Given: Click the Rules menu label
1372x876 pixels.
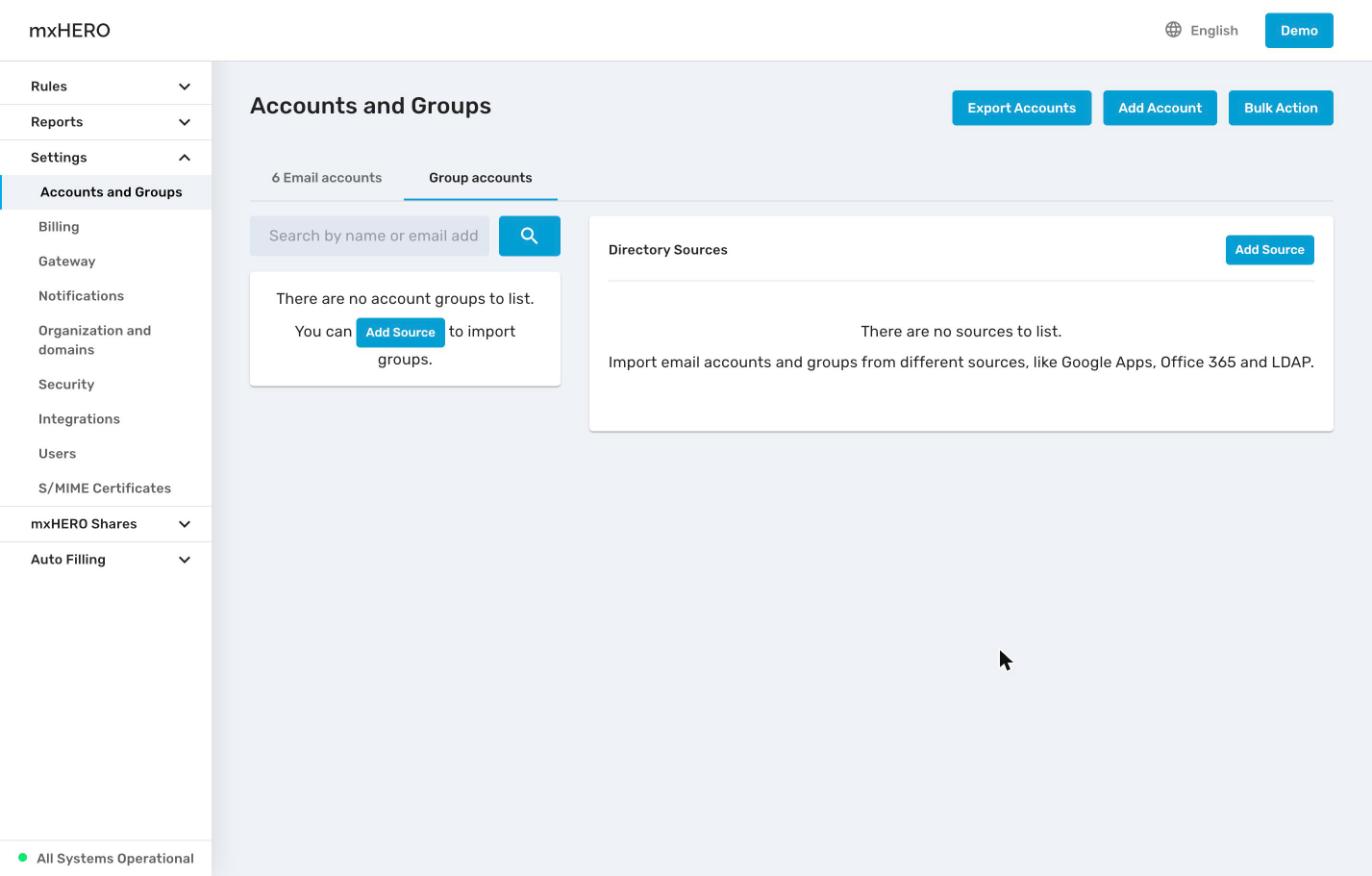Looking at the screenshot, I should [49, 87].
